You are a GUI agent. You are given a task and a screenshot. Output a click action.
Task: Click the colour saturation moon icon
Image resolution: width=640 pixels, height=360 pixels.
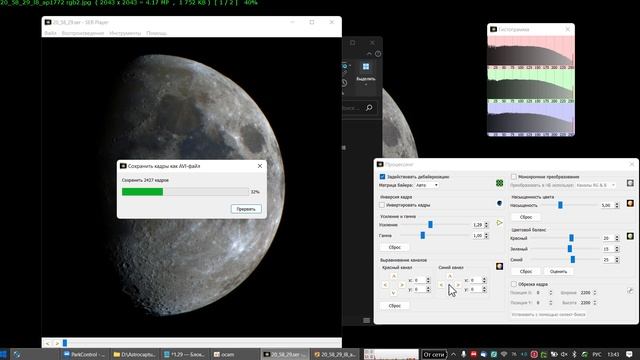pyautogui.click(x=630, y=203)
